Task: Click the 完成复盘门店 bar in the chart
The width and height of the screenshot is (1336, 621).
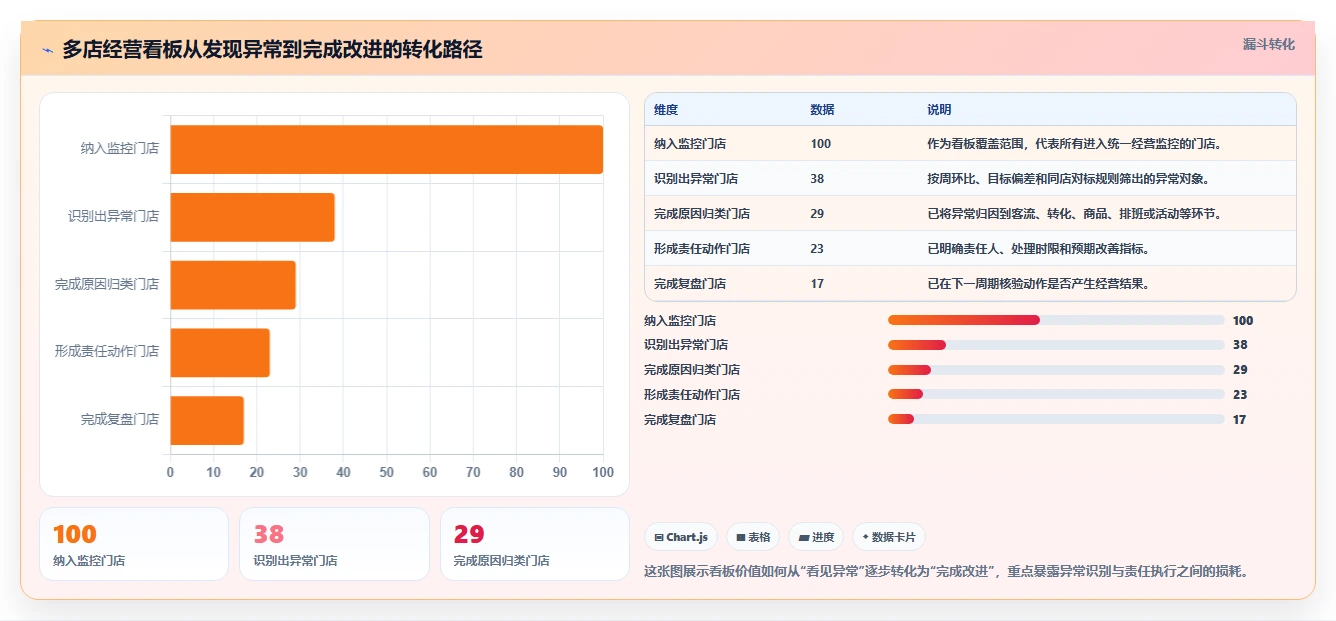Action: tap(207, 420)
